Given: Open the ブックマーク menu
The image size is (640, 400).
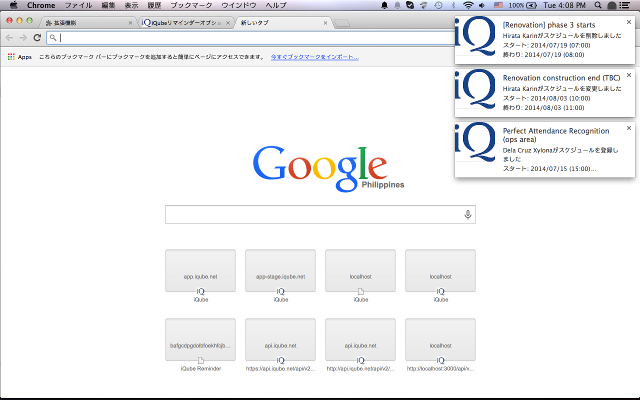Looking at the screenshot, I should pos(191,5).
